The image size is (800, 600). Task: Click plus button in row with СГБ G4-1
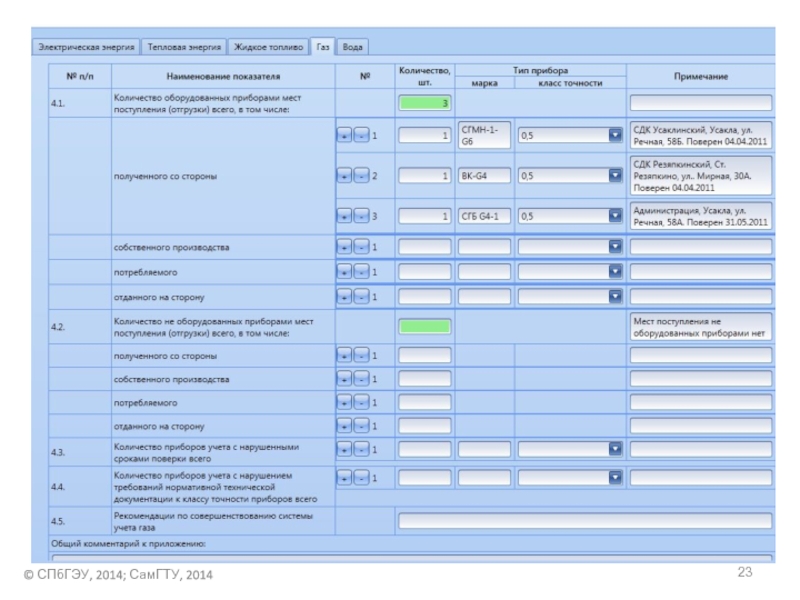(x=344, y=215)
